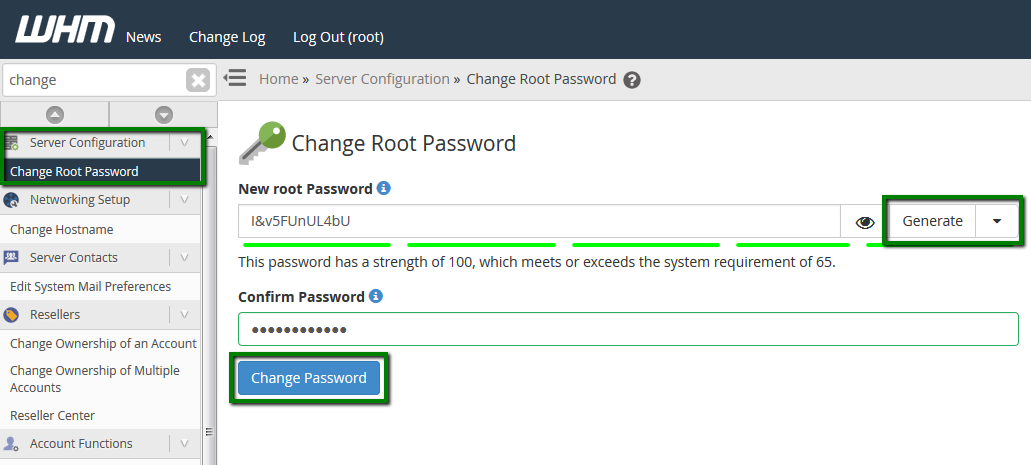Click info icon beside Confirm Password
The width and height of the screenshot is (1031, 465).
(x=376, y=296)
